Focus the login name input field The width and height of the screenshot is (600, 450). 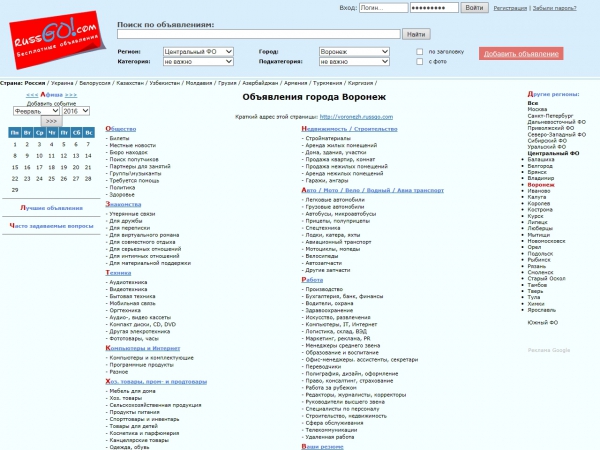point(383,8)
